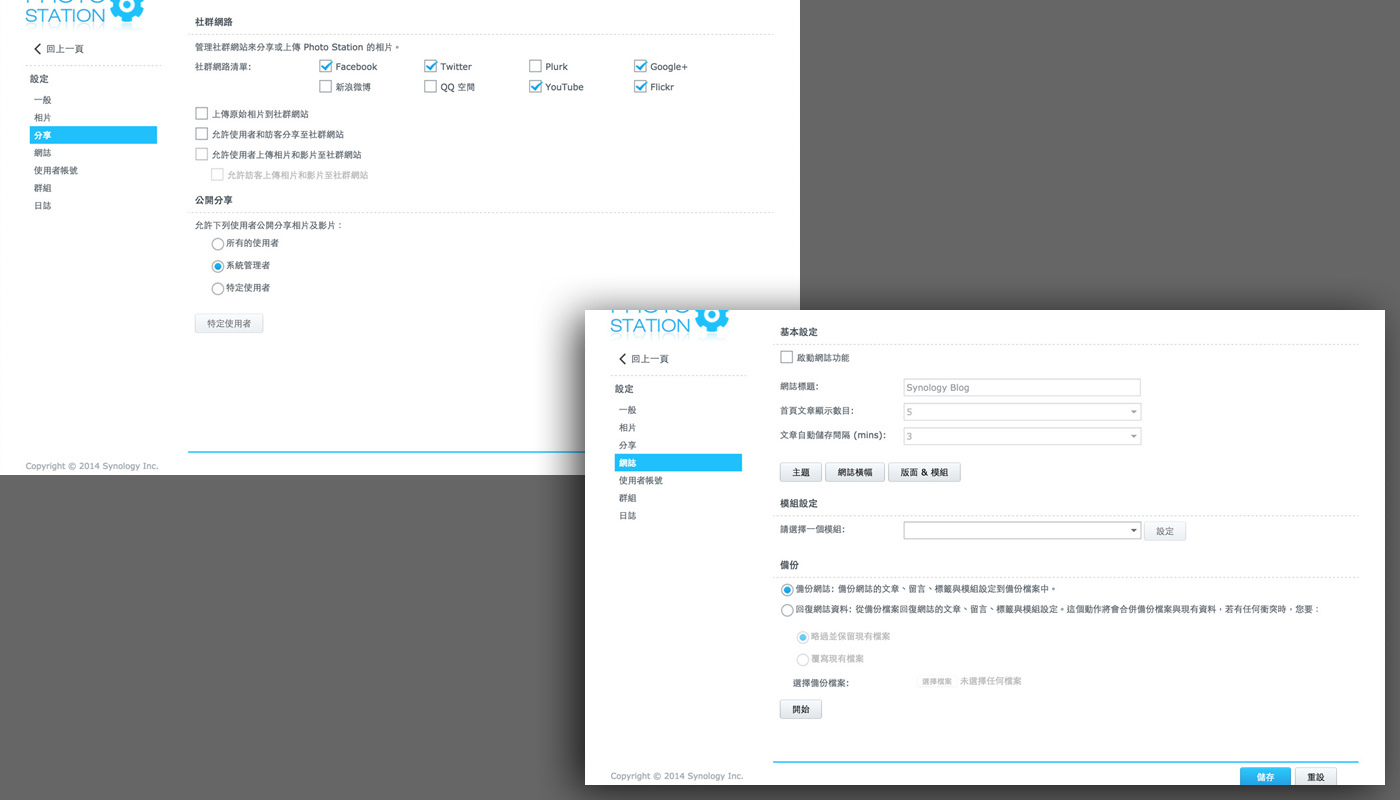Open Photo Station gear logo in sharing window
This screenshot has height=800, width=1400.
(x=126, y=9)
